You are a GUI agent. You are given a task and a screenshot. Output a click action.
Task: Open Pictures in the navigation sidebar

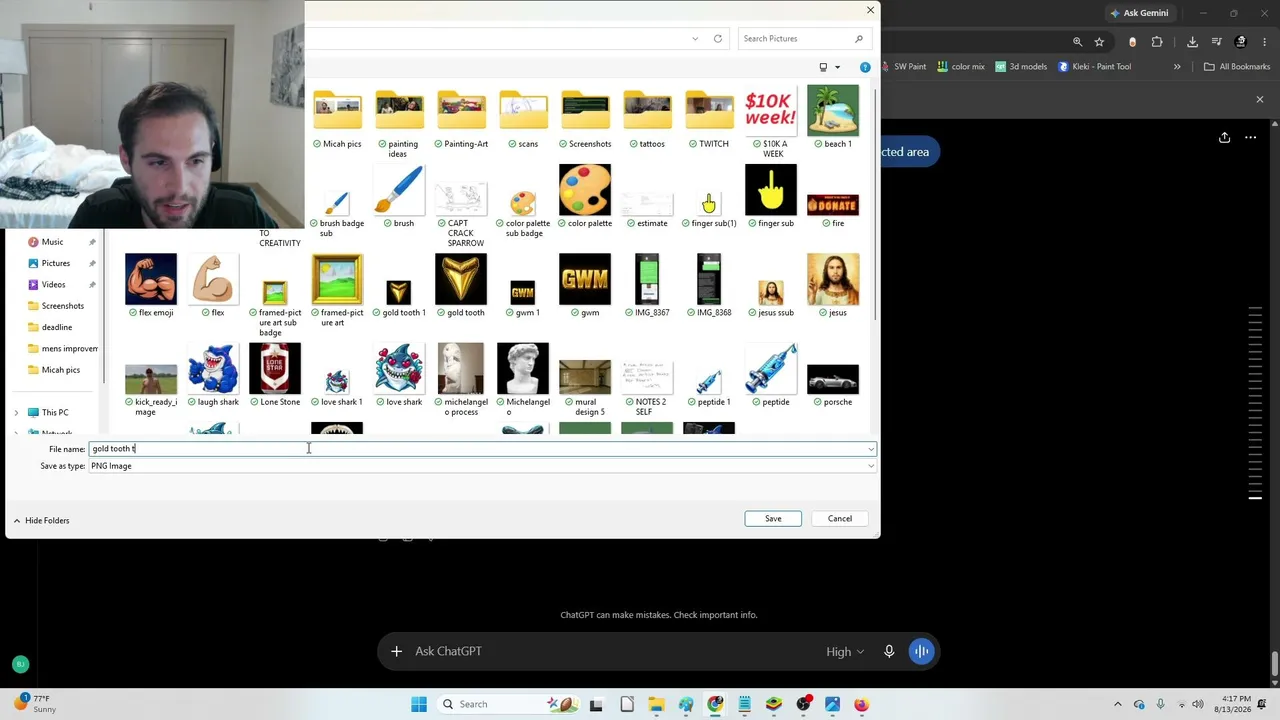56,263
